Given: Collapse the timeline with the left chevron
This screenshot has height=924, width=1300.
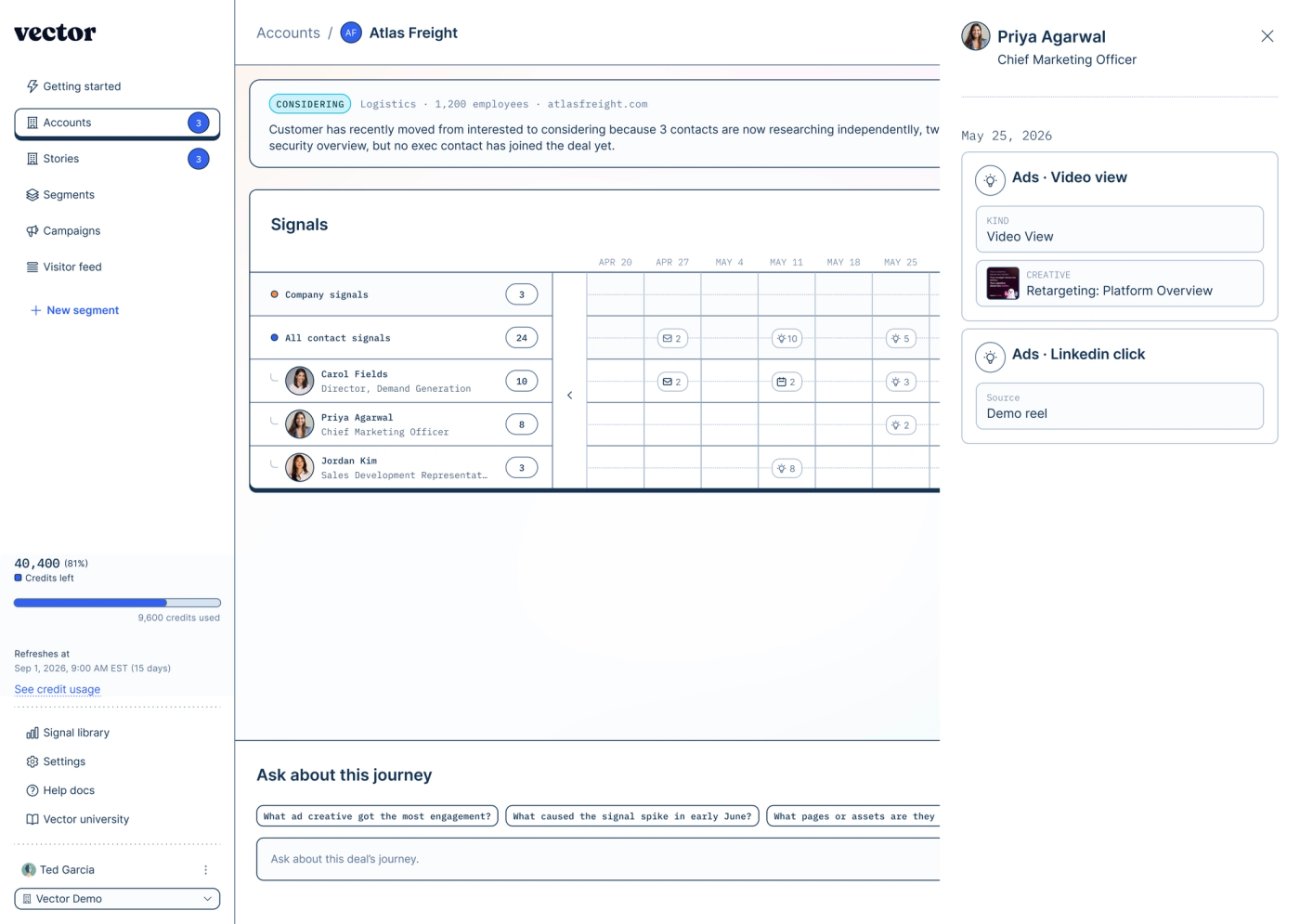Looking at the screenshot, I should [x=570, y=396].
